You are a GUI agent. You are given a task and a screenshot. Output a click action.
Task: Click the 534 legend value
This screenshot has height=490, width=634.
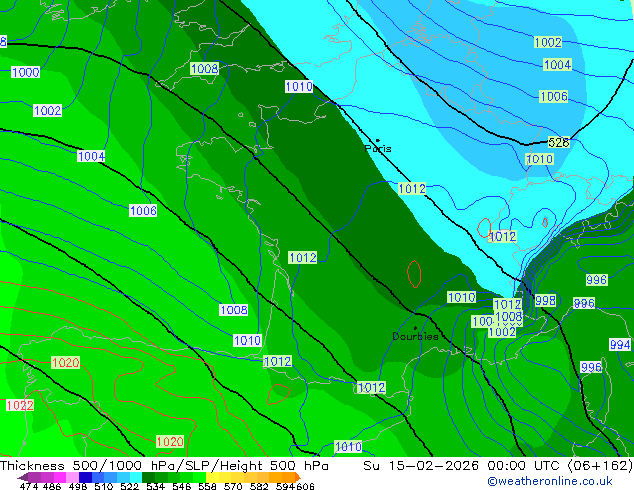click(x=155, y=486)
